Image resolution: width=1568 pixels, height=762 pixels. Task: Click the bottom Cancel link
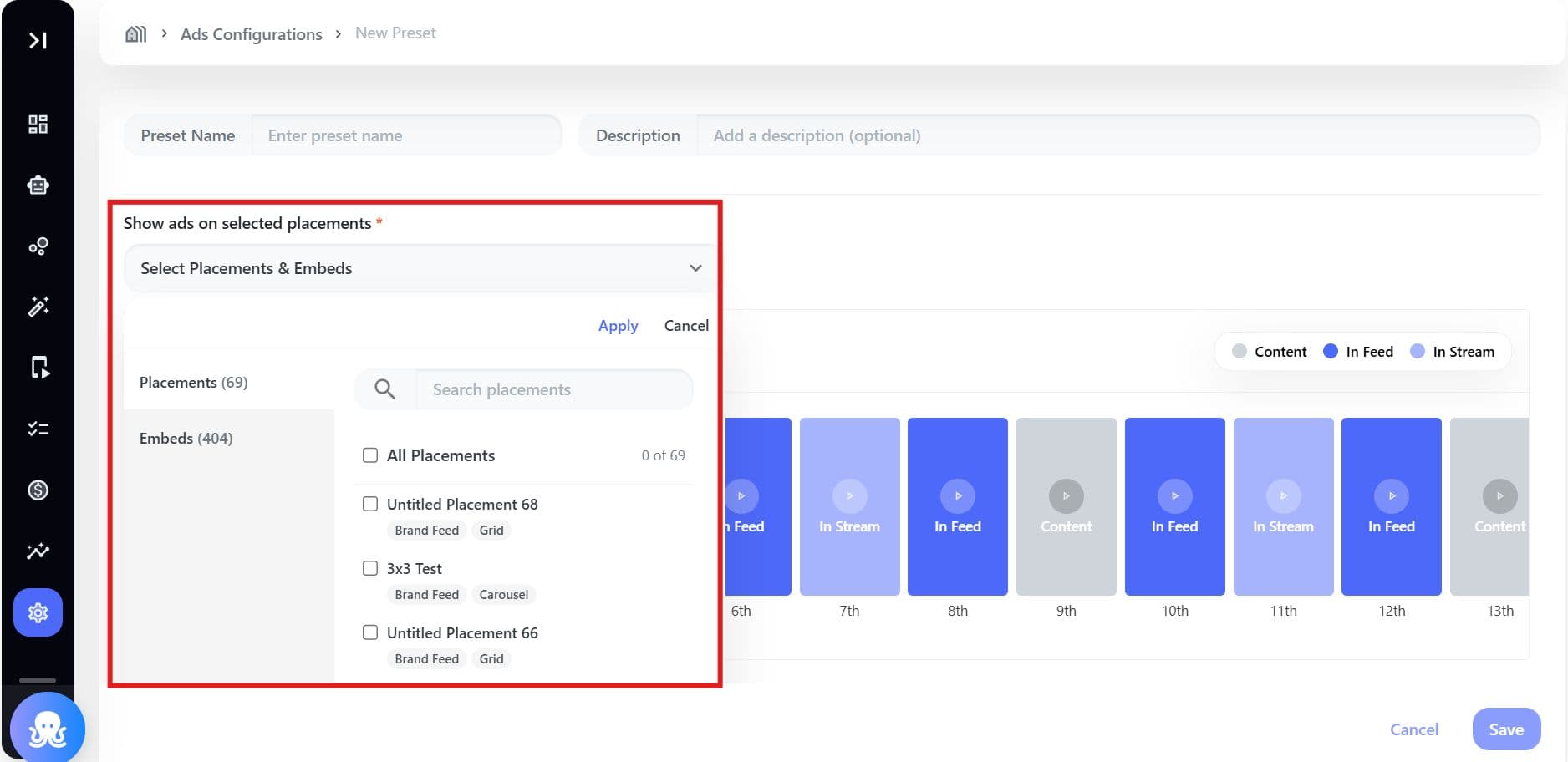click(x=1414, y=729)
